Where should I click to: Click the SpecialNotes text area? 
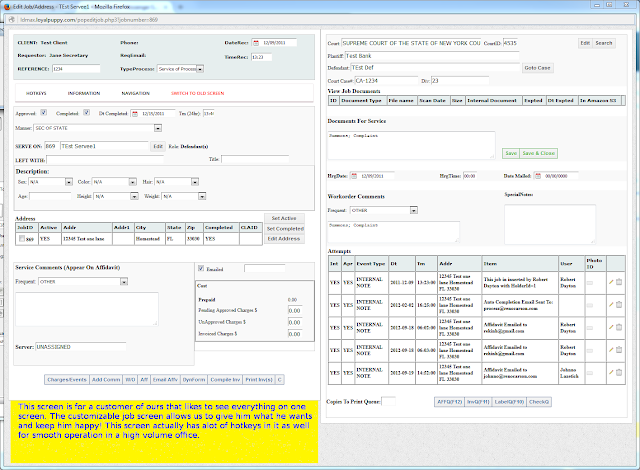pyautogui.click(x=550, y=224)
